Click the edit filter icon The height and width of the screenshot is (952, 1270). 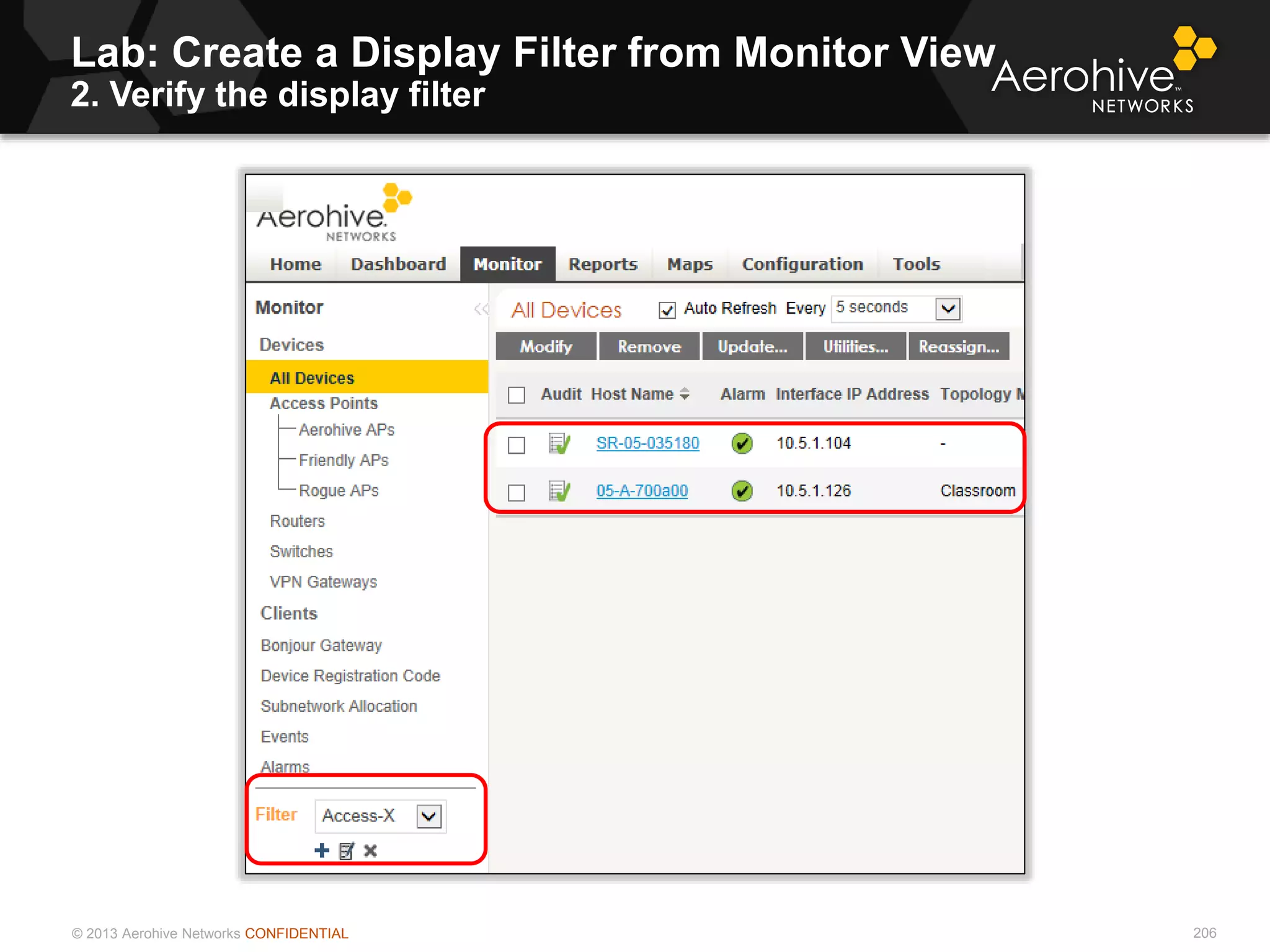tap(347, 851)
